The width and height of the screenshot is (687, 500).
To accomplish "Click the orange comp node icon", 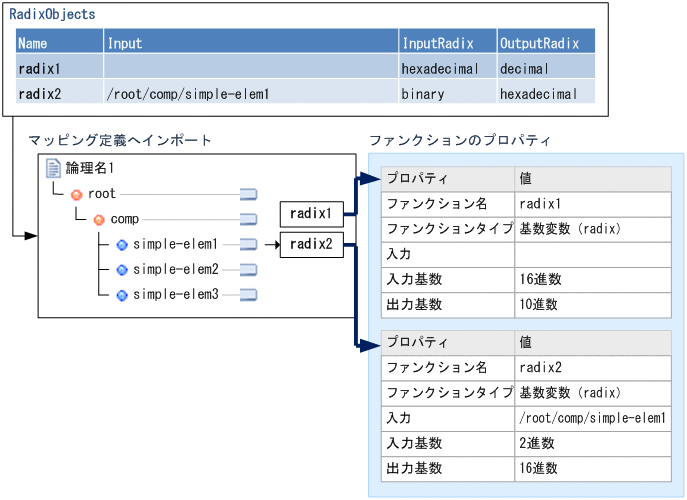I will (99, 220).
